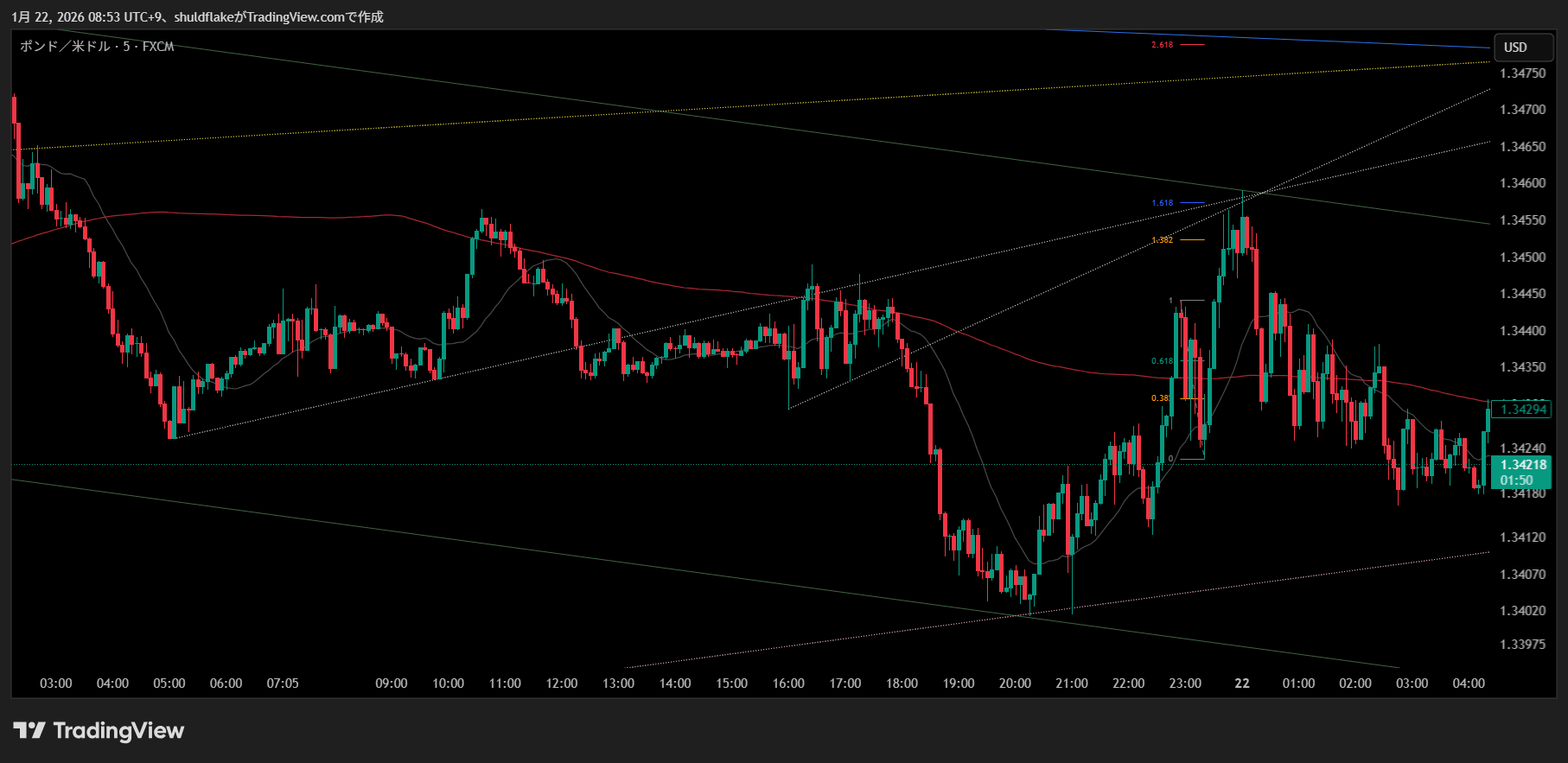The image size is (1568, 763).
Task: Select the orange 1.382 Fibonacci level label
Action: pyautogui.click(x=1162, y=240)
